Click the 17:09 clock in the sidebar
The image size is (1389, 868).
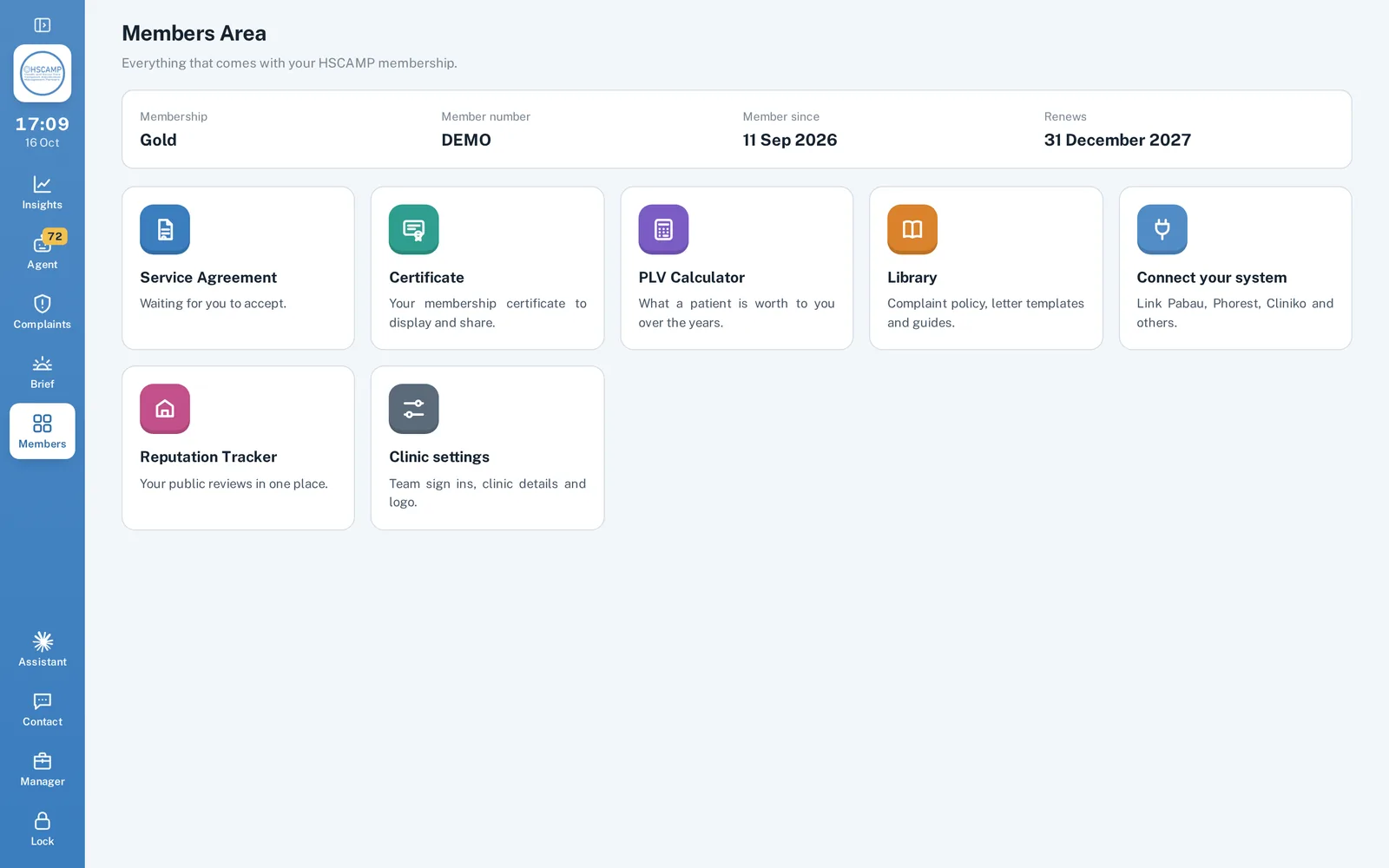(x=43, y=124)
